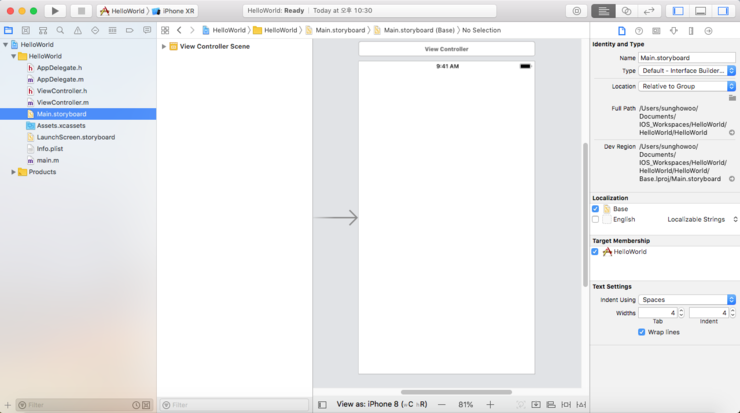Open the Attributes inspector tab

(x=673, y=30)
